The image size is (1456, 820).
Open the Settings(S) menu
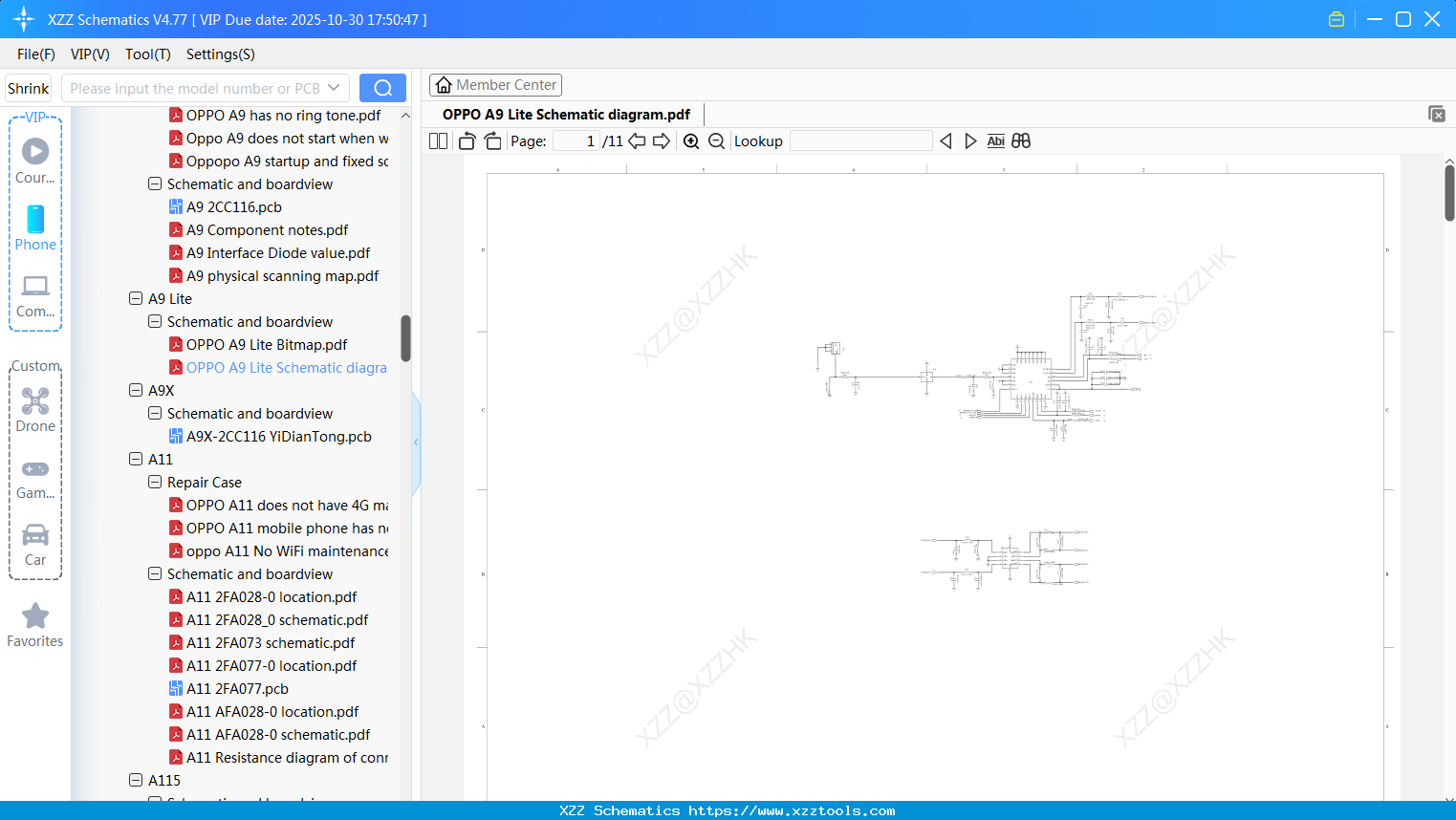point(221,54)
